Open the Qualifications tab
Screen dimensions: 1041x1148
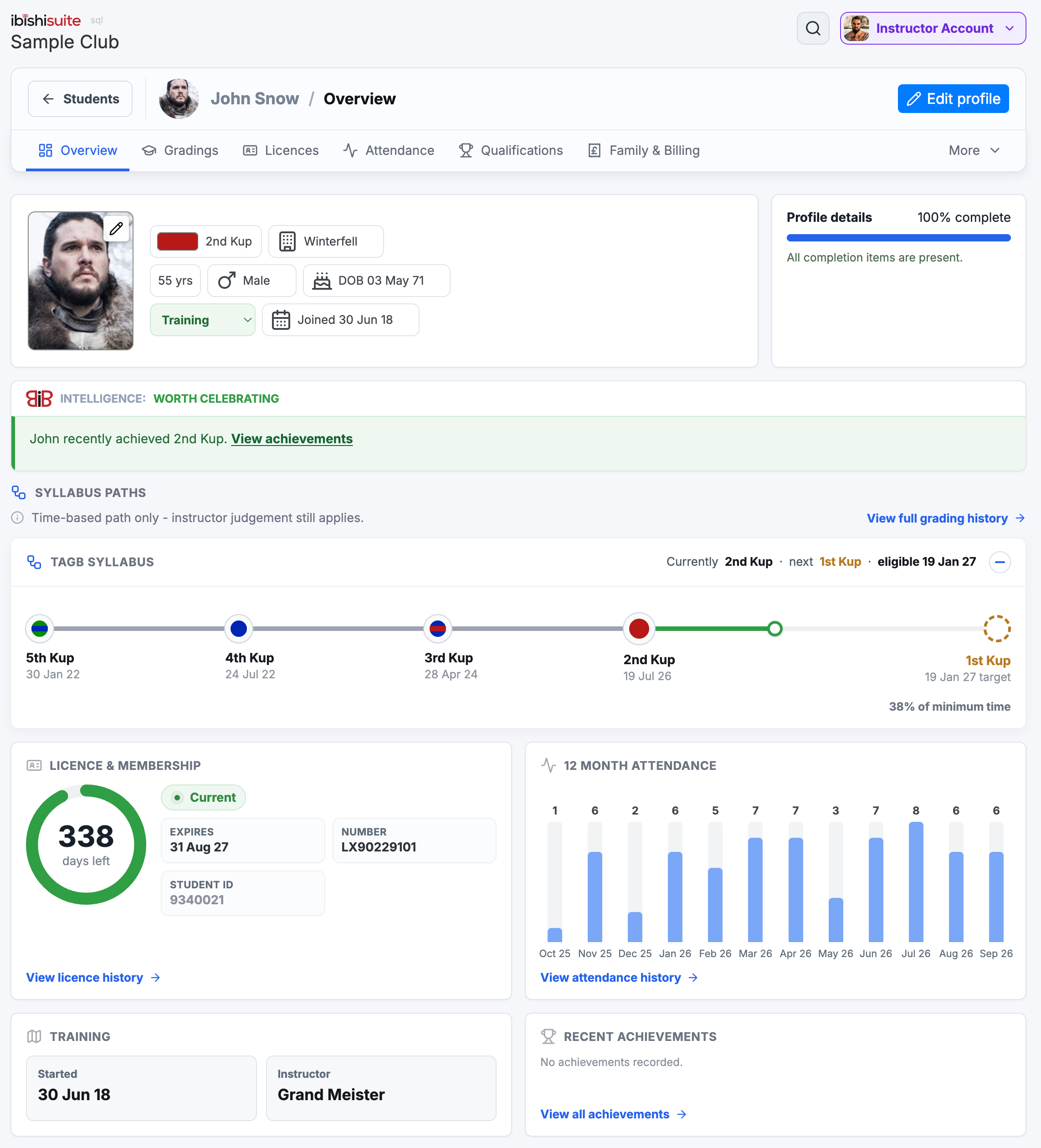pyautogui.click(x=511, y=150)
